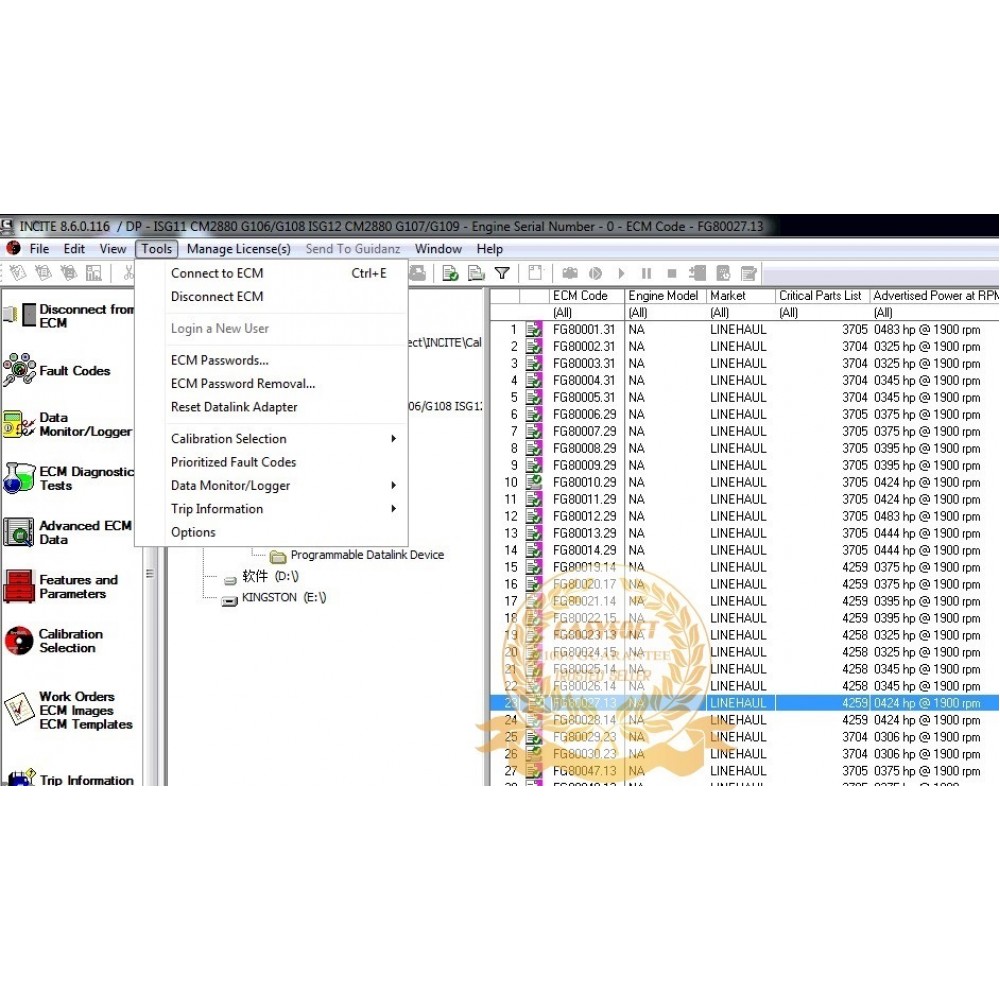Sort by the Engine Model column header
The height and width of the screenshot is (1000, 1000).
(666, 296)
